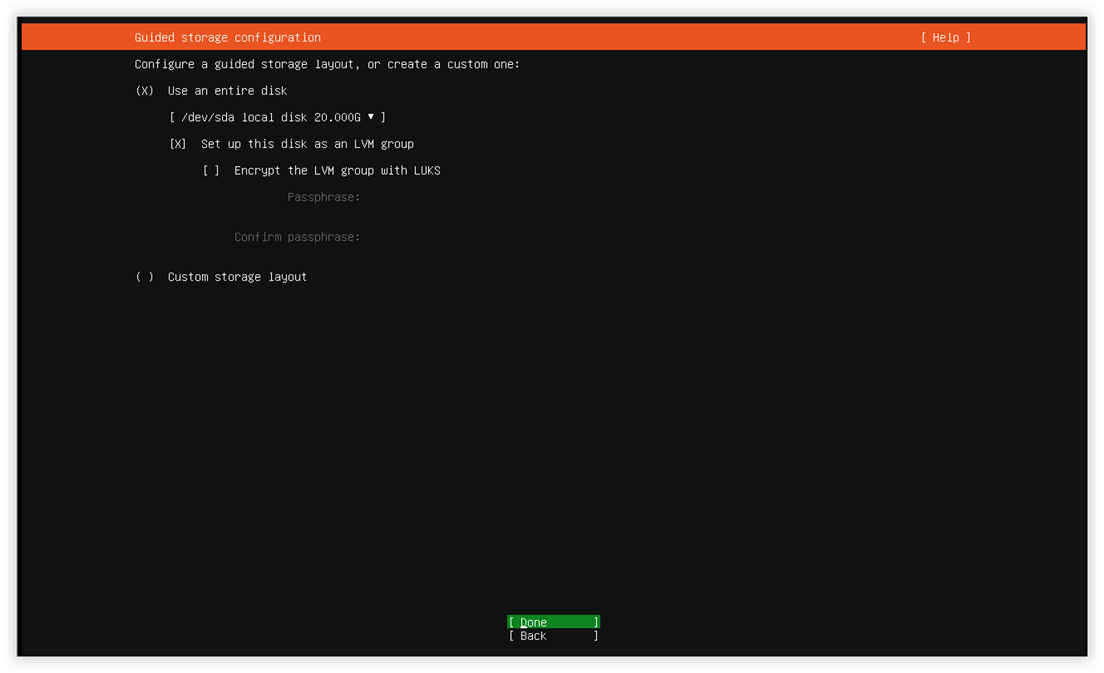1104x673 pixels.
Task: Open the /dev/sda local disk dropdown
Action: point(277,118)
